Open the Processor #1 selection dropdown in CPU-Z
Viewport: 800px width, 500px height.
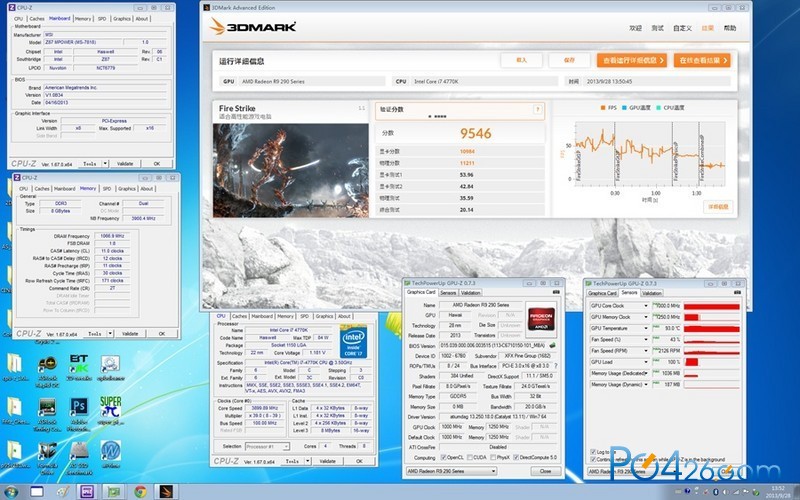click(x=267, y=446)
